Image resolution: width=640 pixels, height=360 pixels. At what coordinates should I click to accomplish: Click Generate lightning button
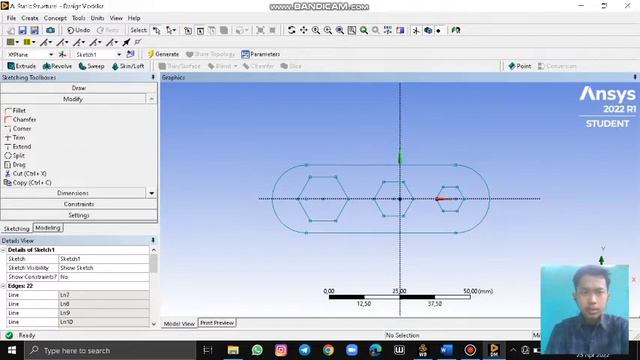click(163, 54)
